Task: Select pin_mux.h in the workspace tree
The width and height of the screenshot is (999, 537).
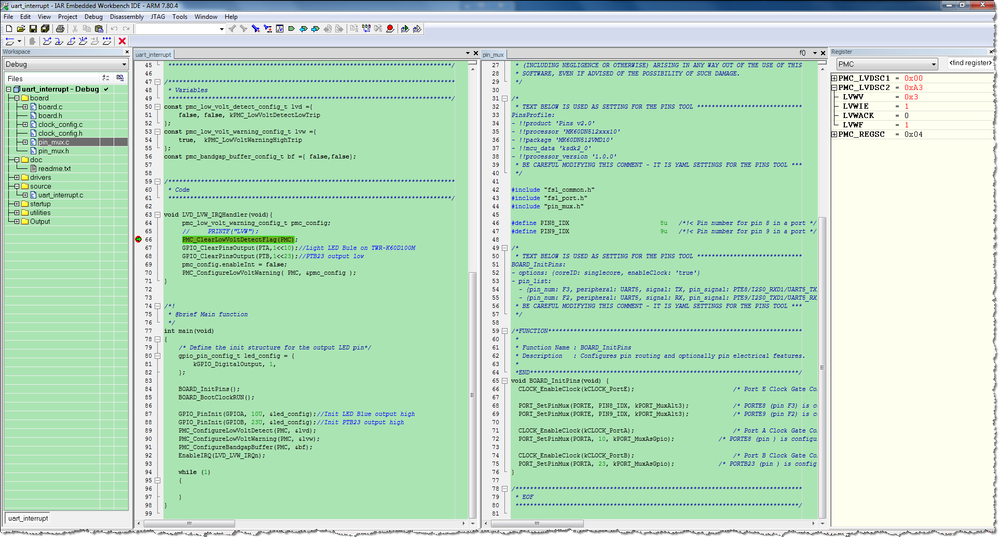Action: pos(54,151)
